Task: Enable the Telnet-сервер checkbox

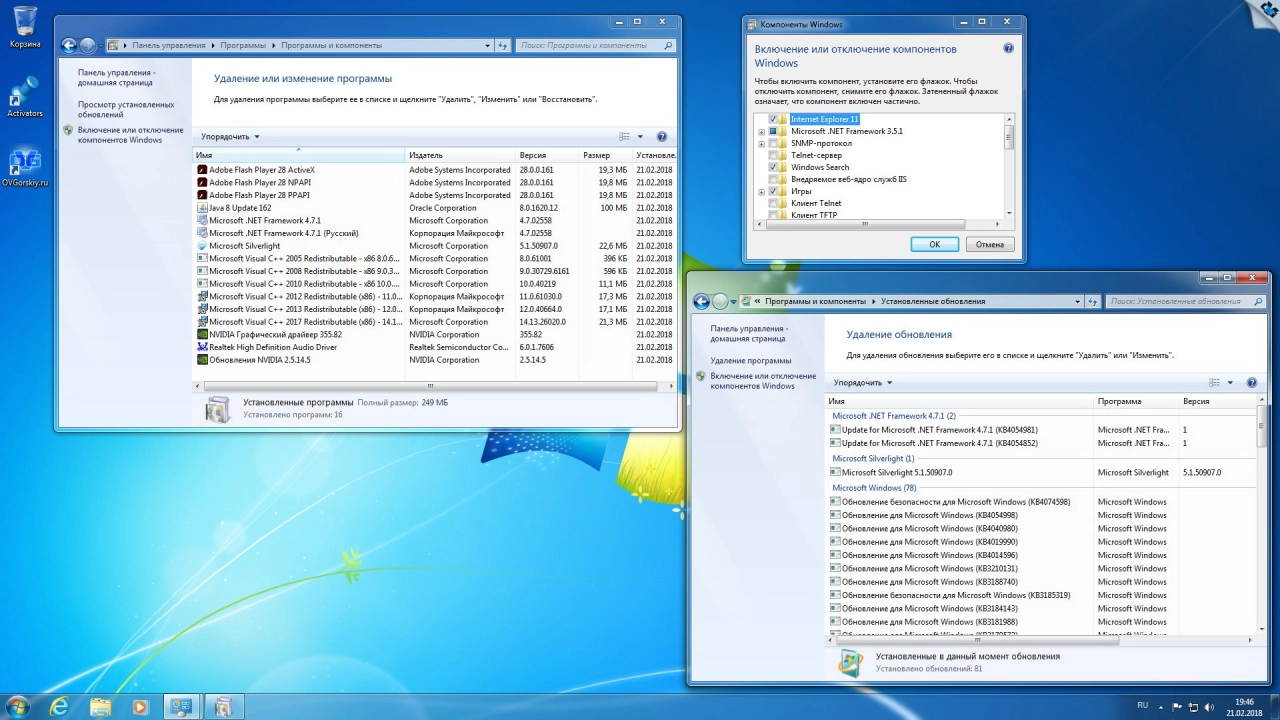Action: coord(772,155)
